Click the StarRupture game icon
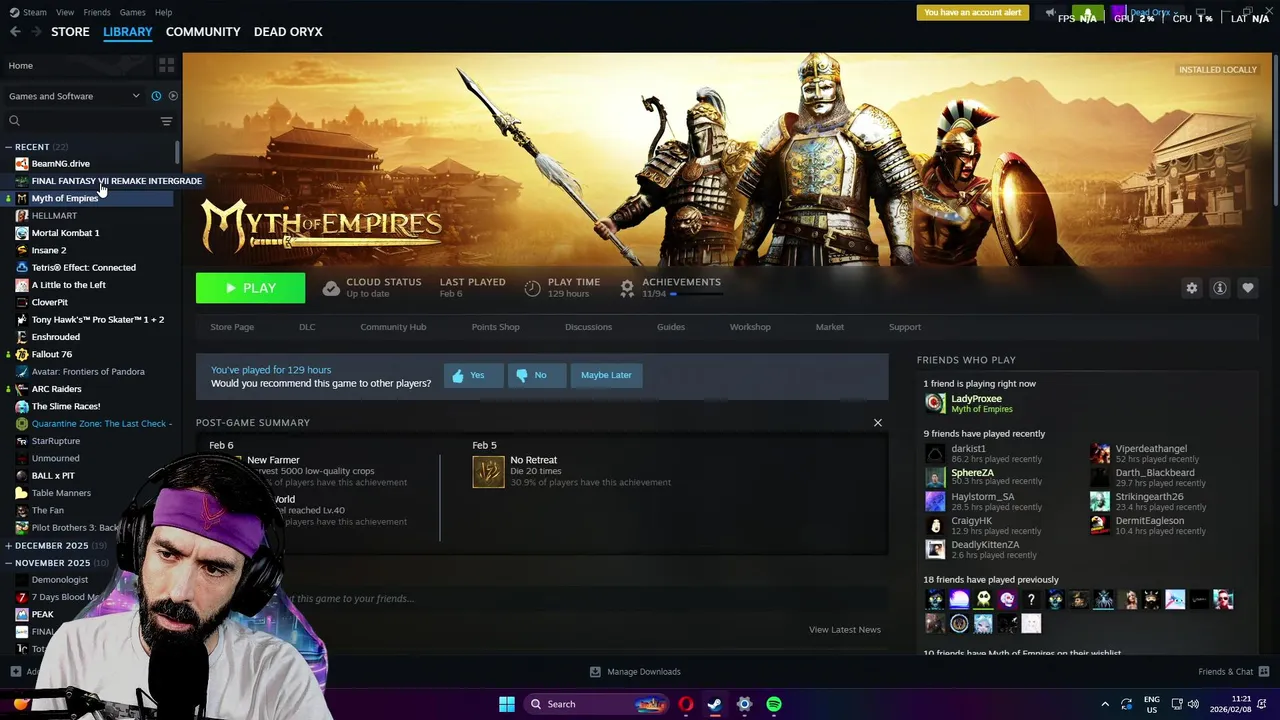This screenshot has width=1280, height=720. tap(21, 441)
